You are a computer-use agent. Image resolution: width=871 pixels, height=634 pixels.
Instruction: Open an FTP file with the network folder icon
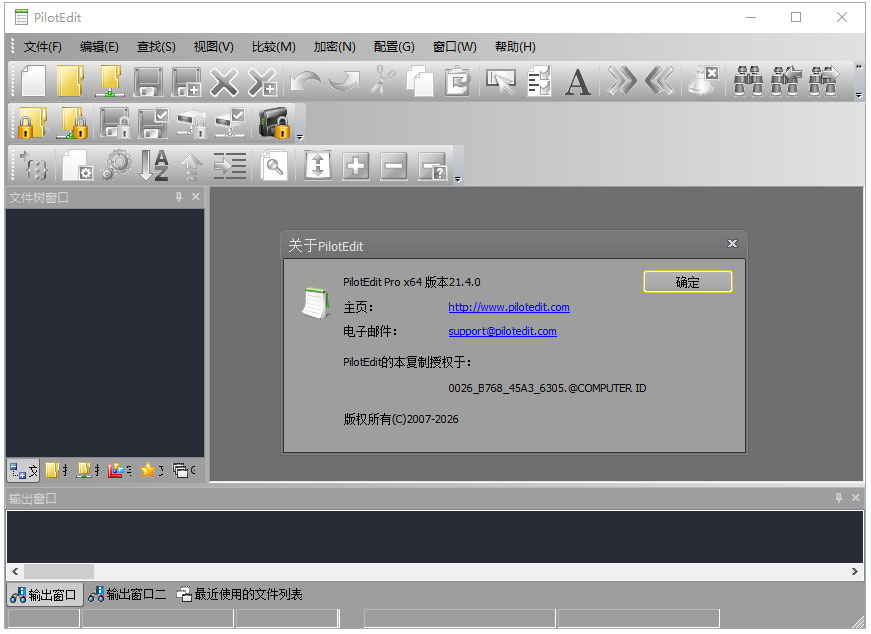click(109, 81)
